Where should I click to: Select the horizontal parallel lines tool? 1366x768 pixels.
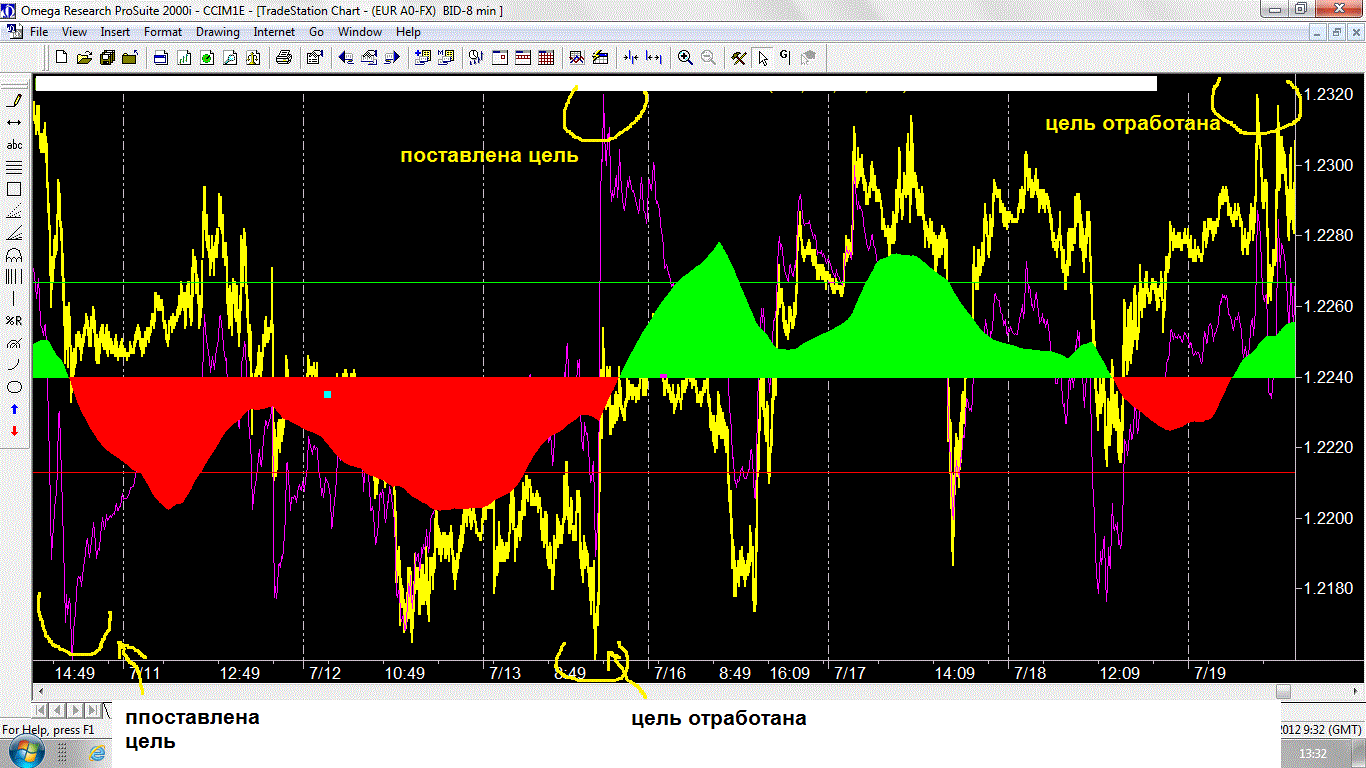pyautogui.click(x=14, y=167)
